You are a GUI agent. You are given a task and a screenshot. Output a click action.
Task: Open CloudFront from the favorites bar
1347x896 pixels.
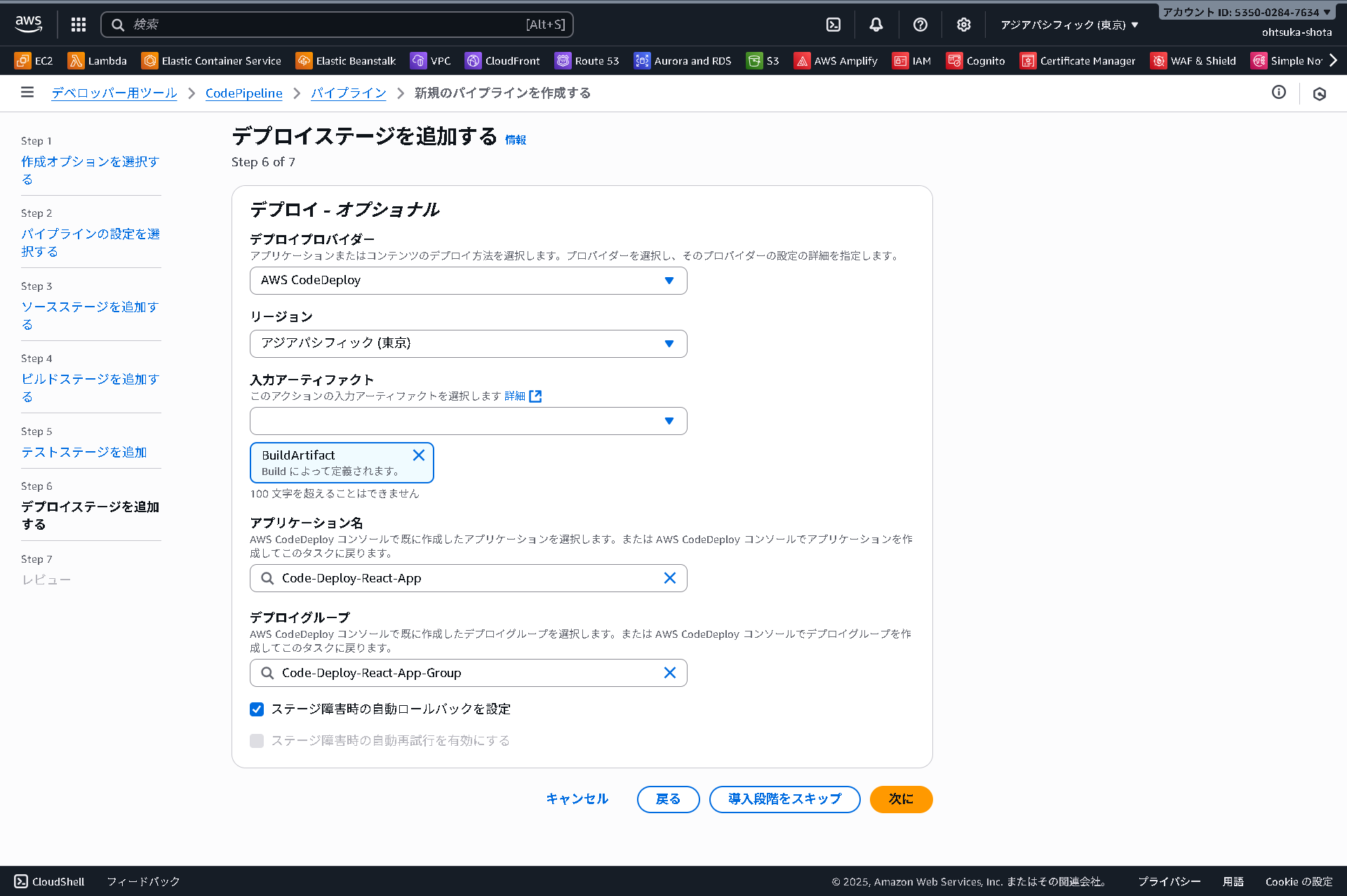tap(502, 60)
